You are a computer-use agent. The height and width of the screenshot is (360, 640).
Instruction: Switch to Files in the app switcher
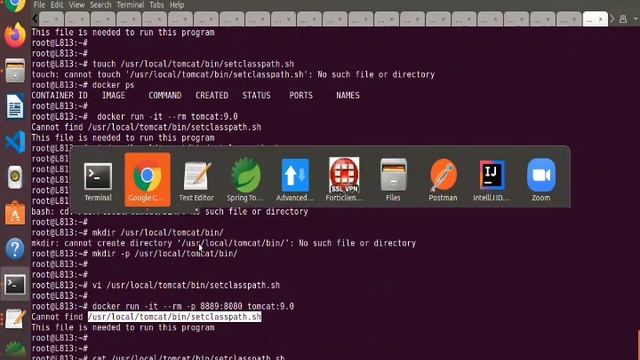click(393, 180)
